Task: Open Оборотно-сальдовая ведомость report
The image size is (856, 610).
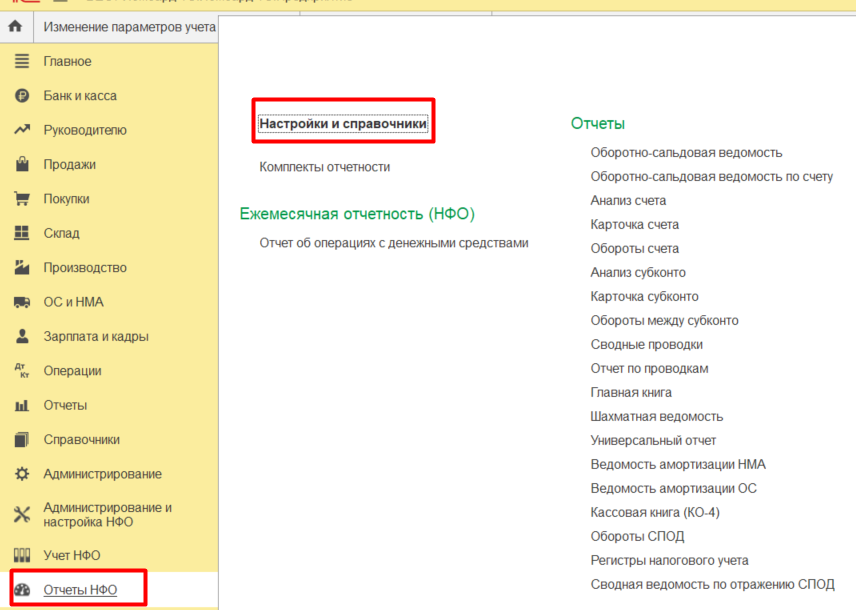Action: [686, 153]
